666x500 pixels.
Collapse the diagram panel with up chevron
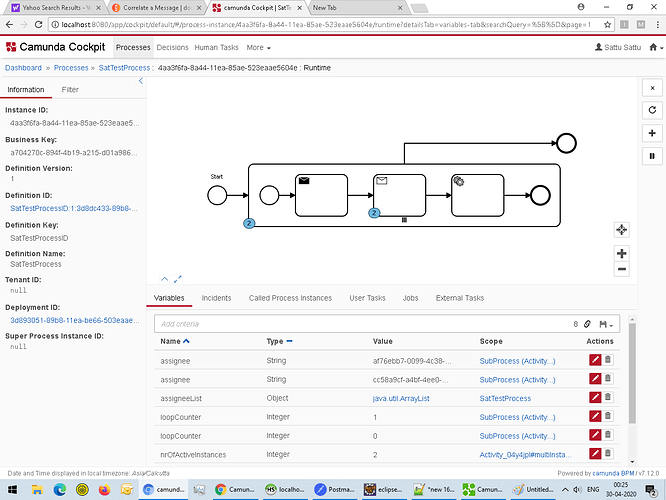(164, 279)
